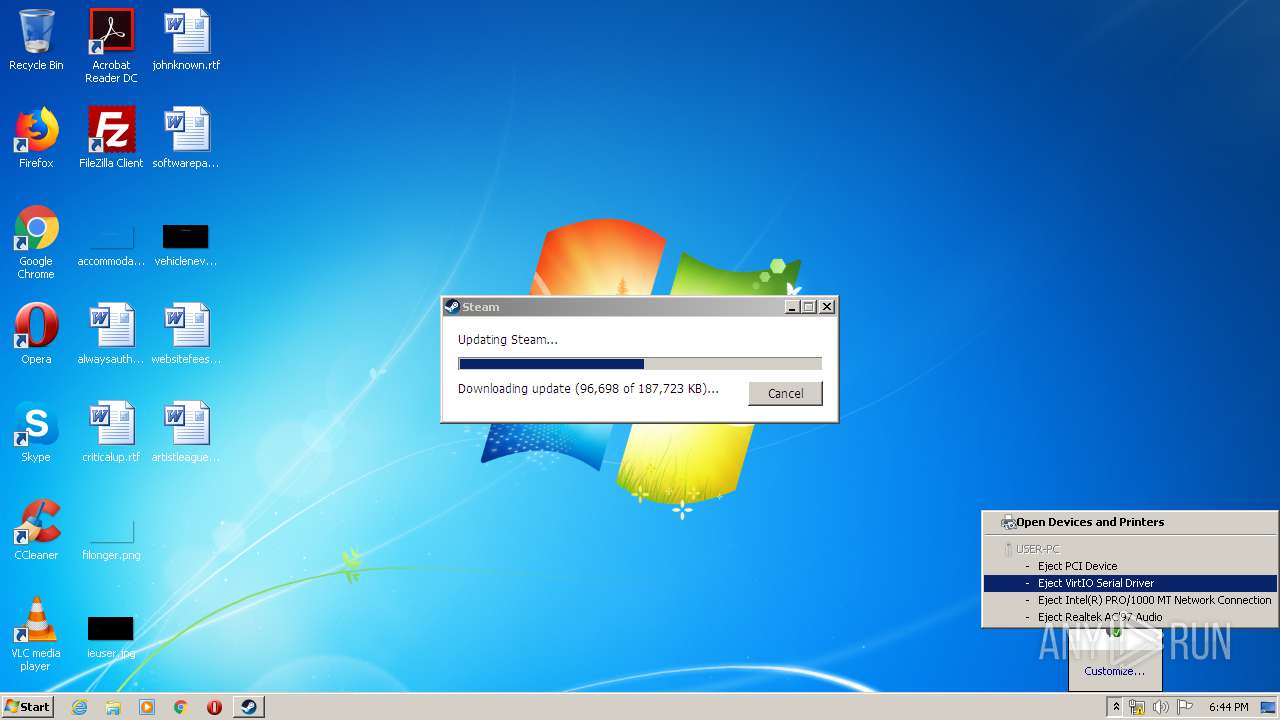The image size is (1280, 720).
Task: Open the Recycle Bin desktop icon
Action: click(36, 40)
